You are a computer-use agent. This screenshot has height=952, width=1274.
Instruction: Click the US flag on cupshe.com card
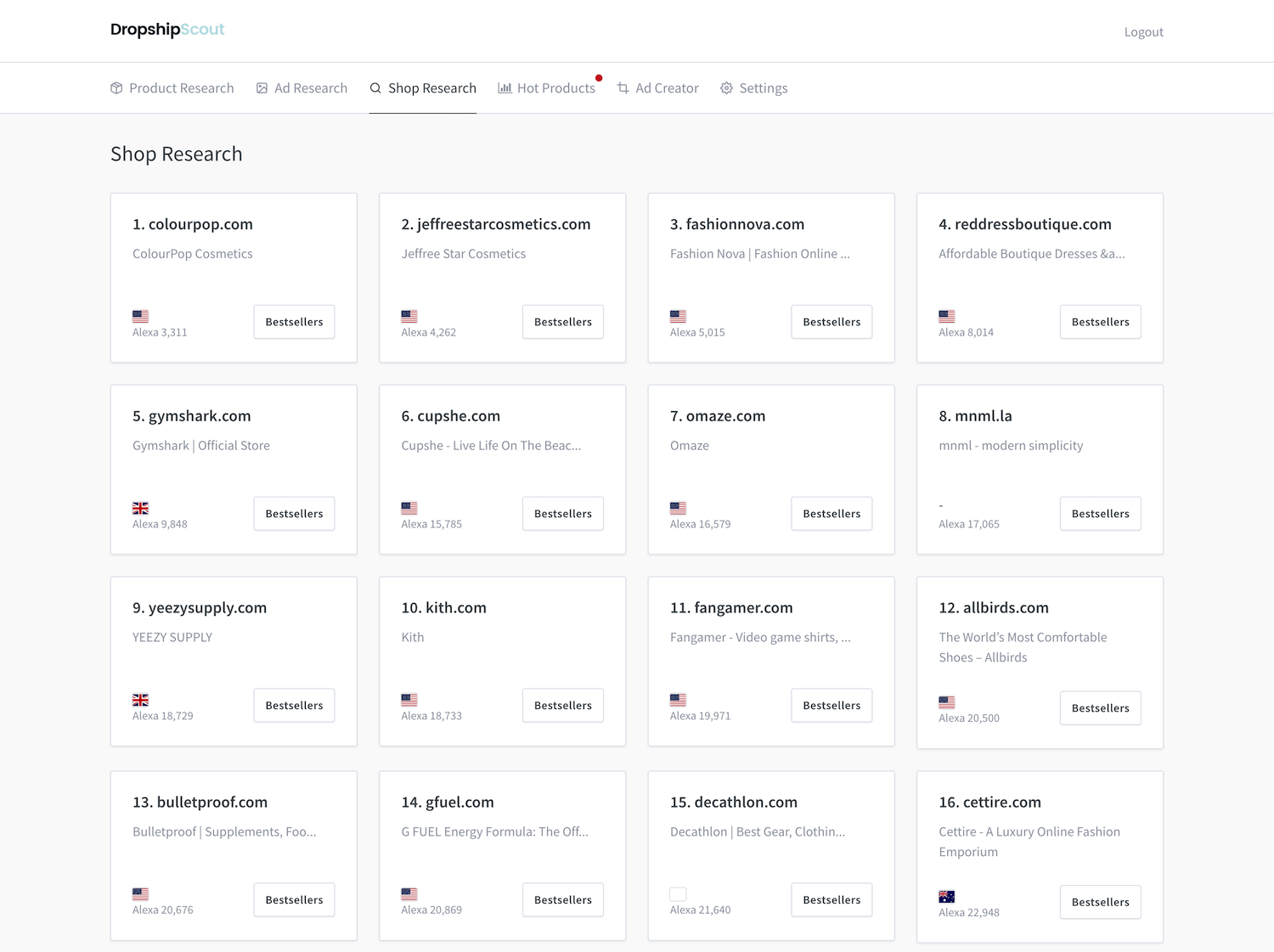(x=409, y=508)
